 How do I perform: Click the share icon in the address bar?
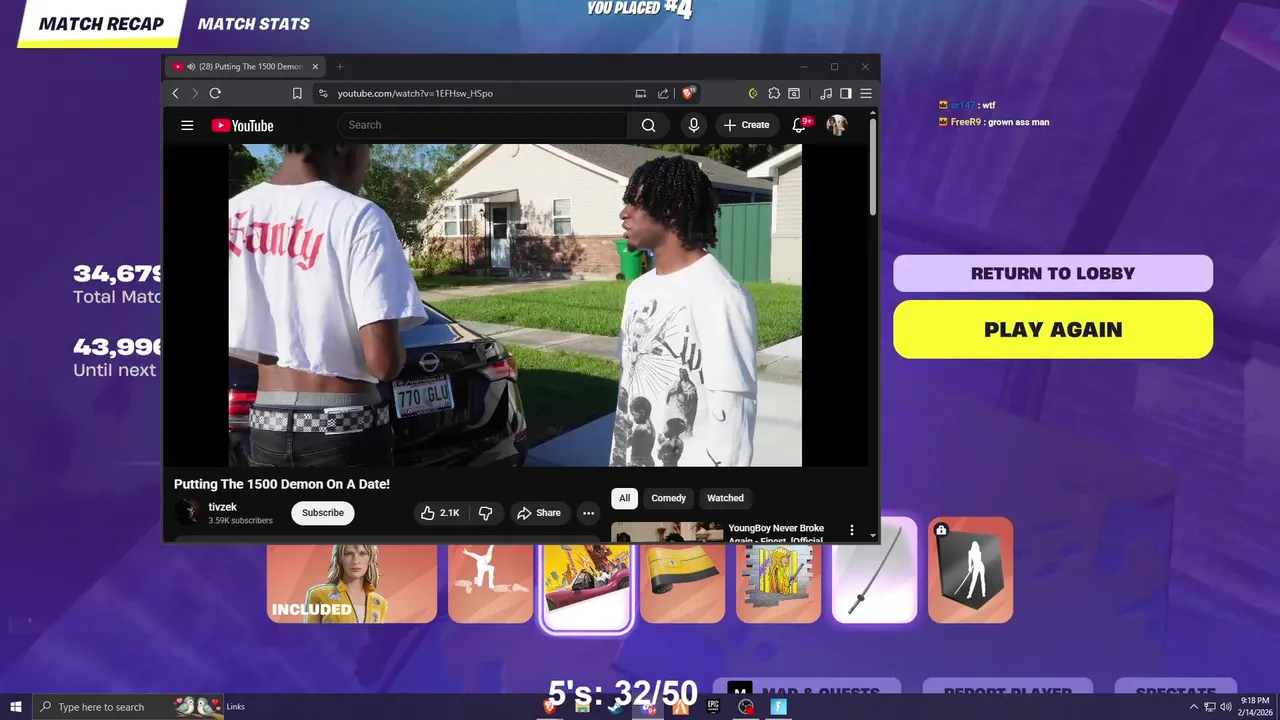[x=663, y=93]
